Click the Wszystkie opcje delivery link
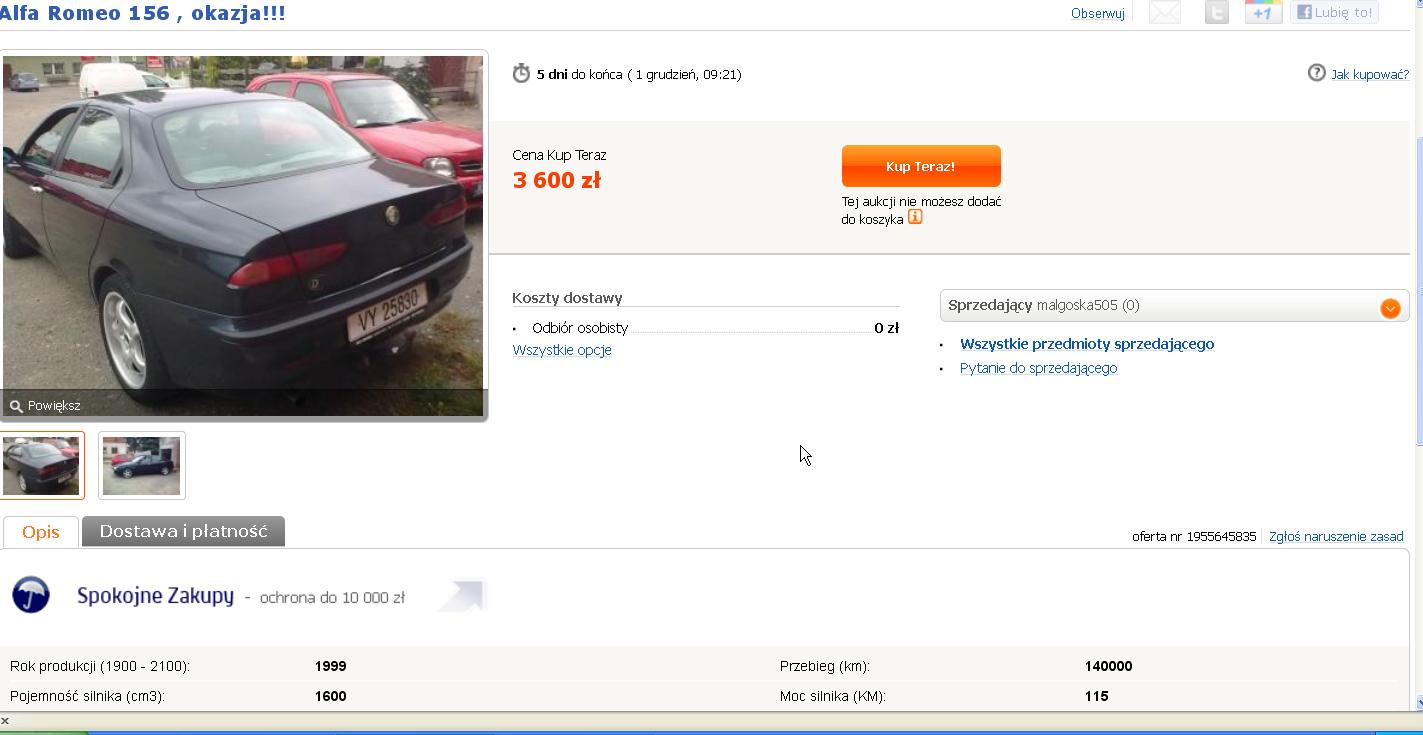 562,350
